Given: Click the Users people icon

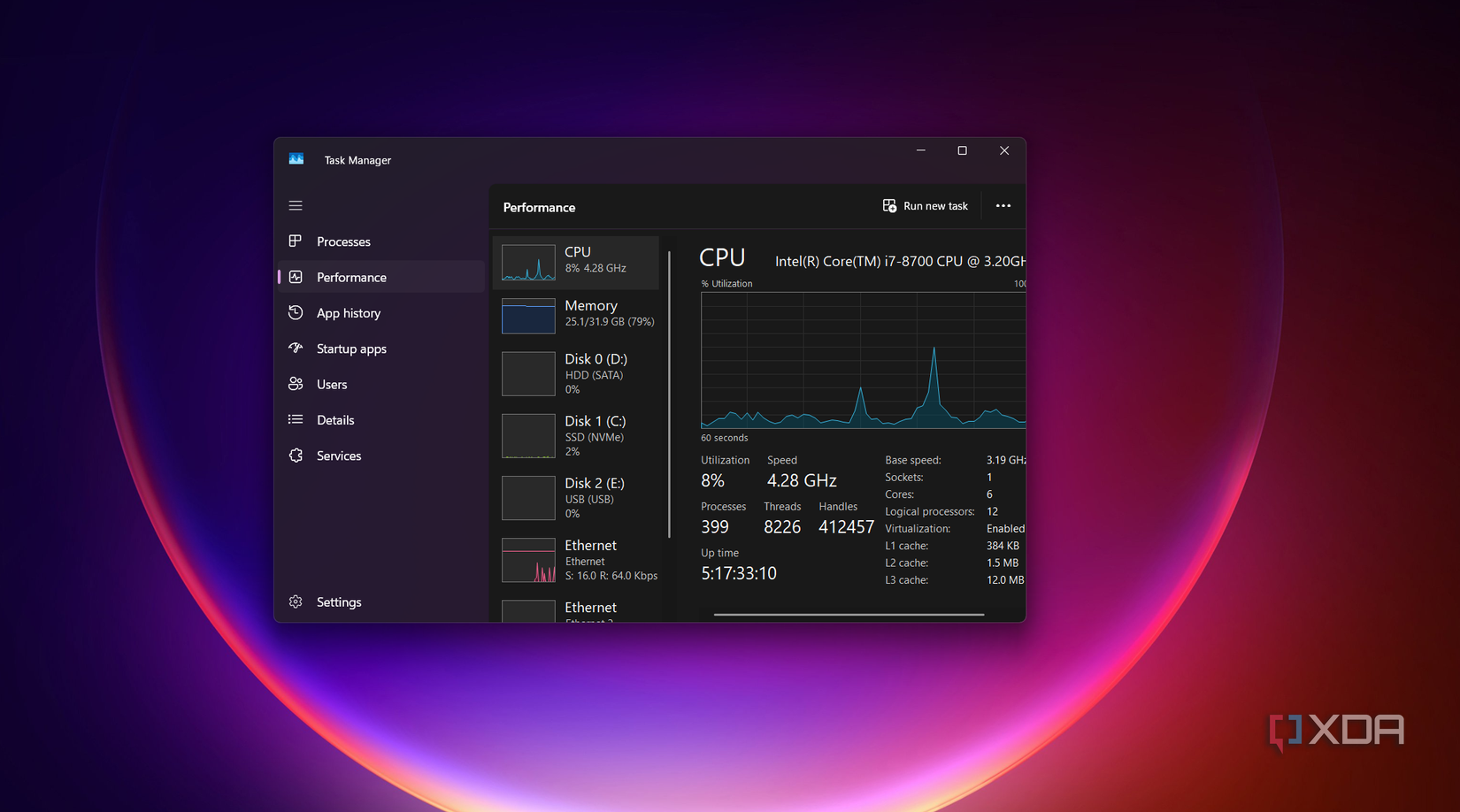Looking at the screenshot, I should coord(296,384).
